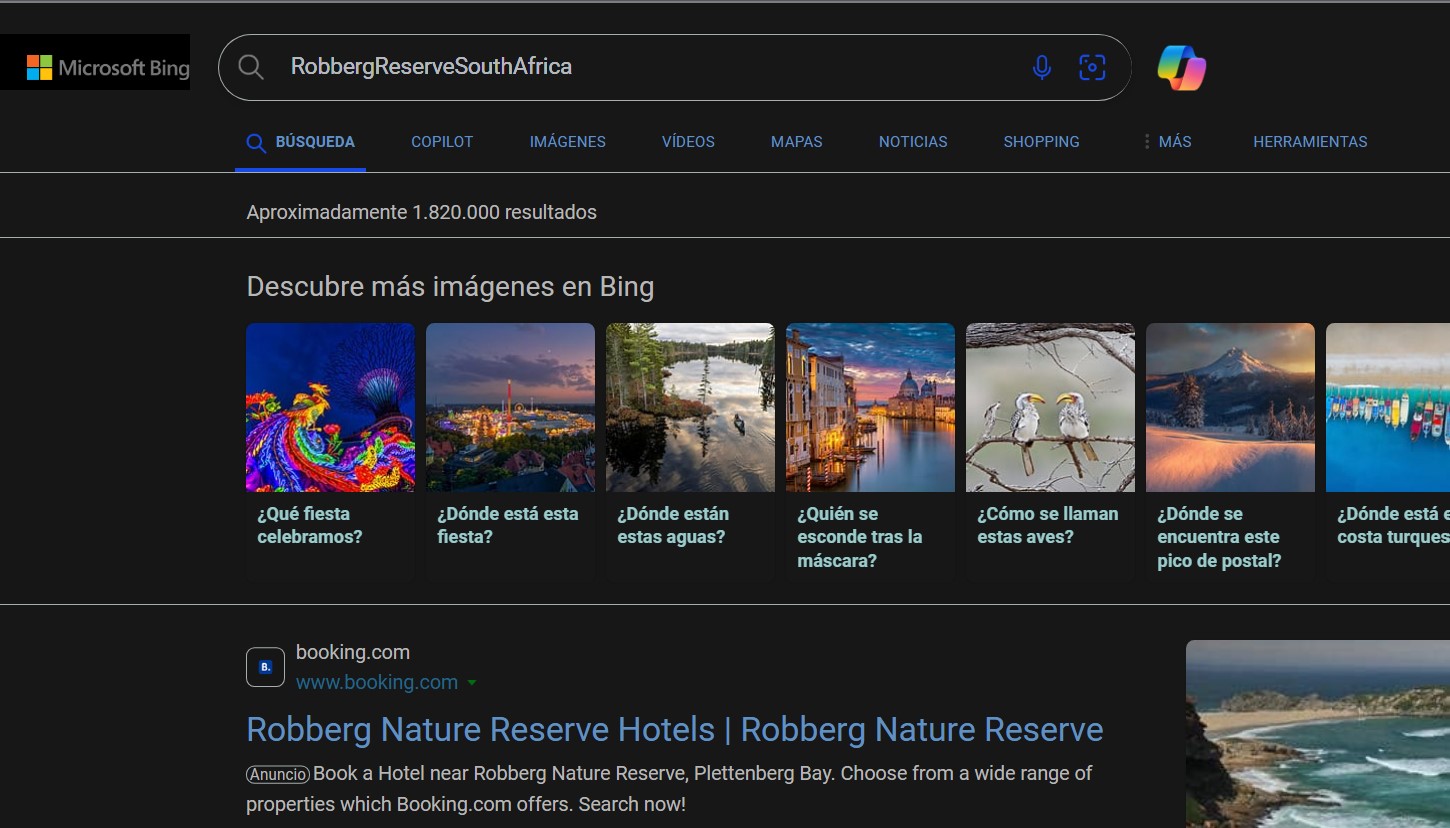Open '¿Cómo se llaman estas aves?' link
Image resolution: width=1450 pixels, height=828 pixels.
[1048, 525]
